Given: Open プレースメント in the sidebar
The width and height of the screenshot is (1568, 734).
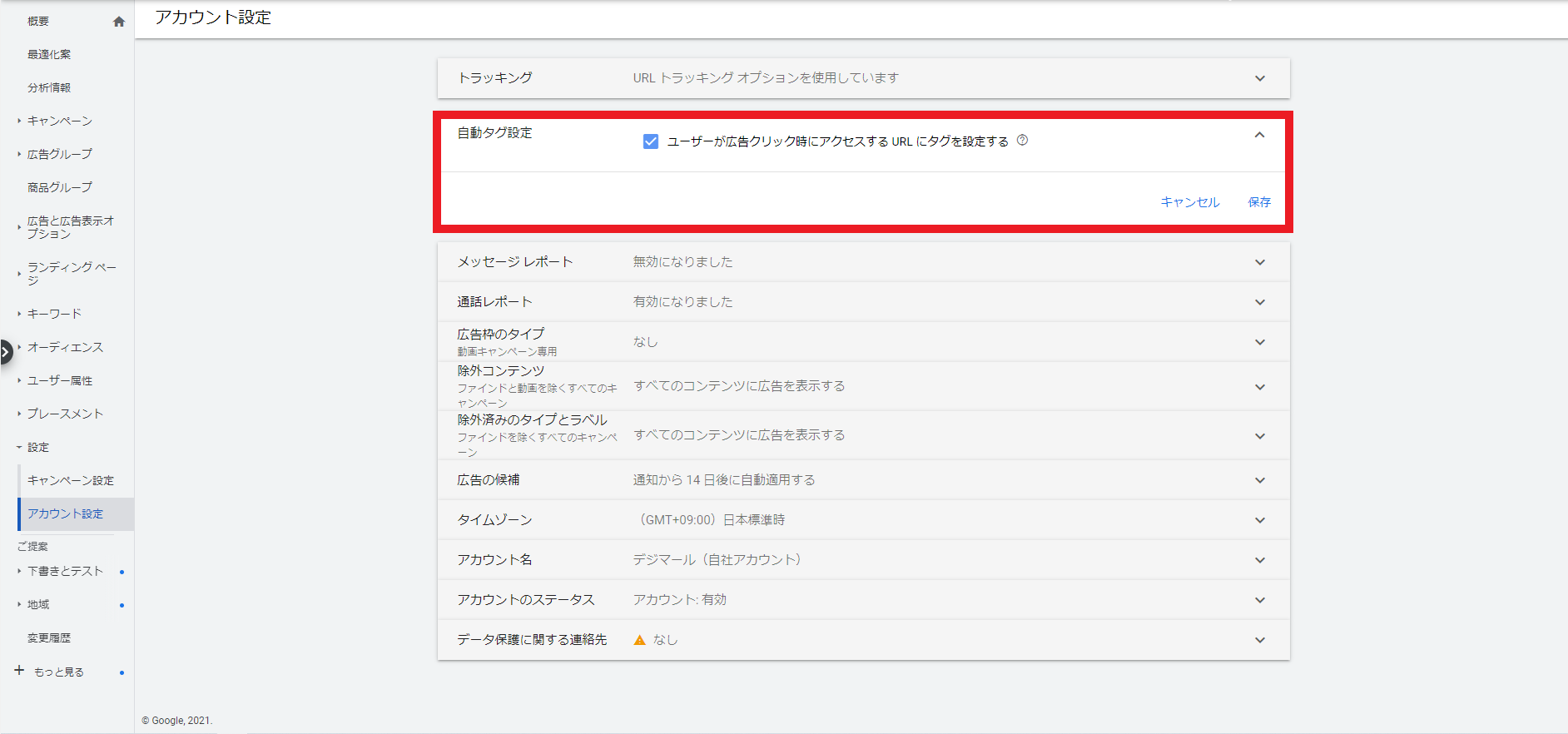Looking at the screenshot, I should pyautogui.click(x=65, y=414).
